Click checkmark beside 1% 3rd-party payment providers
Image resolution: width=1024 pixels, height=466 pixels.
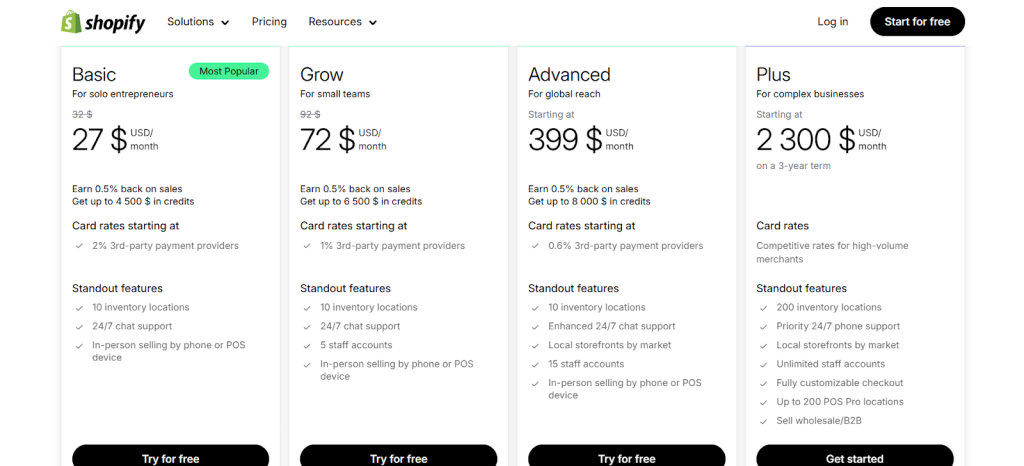[306, 246]
